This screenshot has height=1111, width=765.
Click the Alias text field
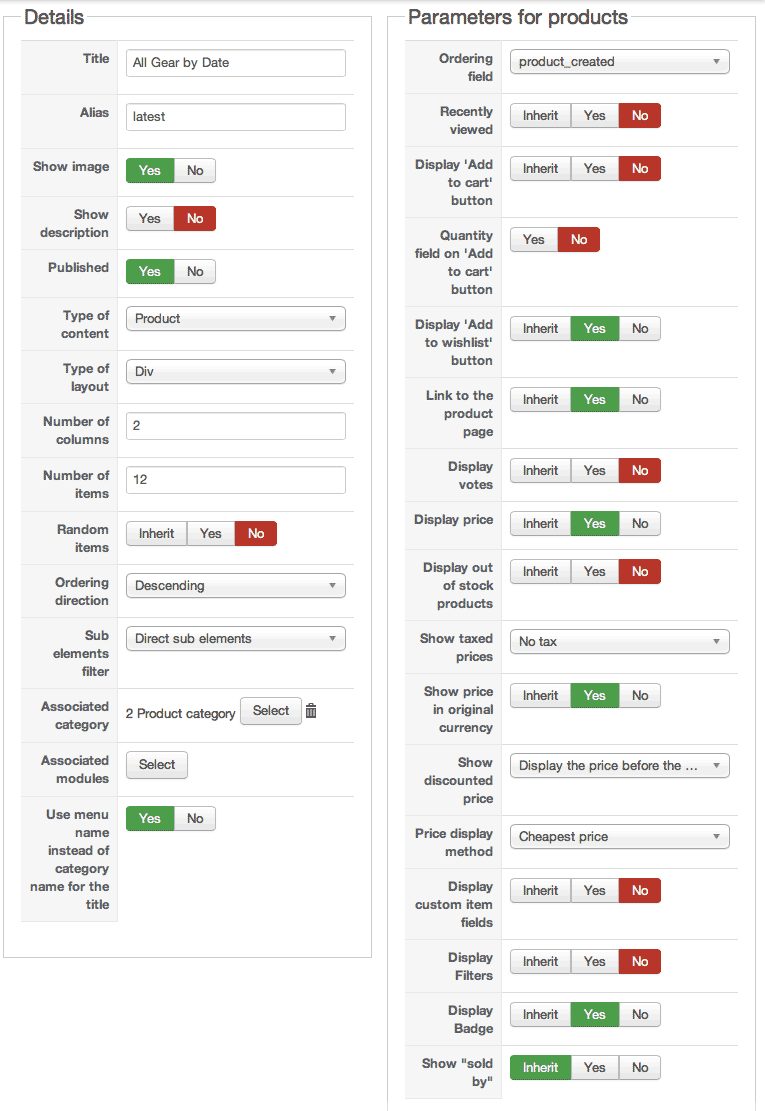pyautogui.click(x=235, y=116)
